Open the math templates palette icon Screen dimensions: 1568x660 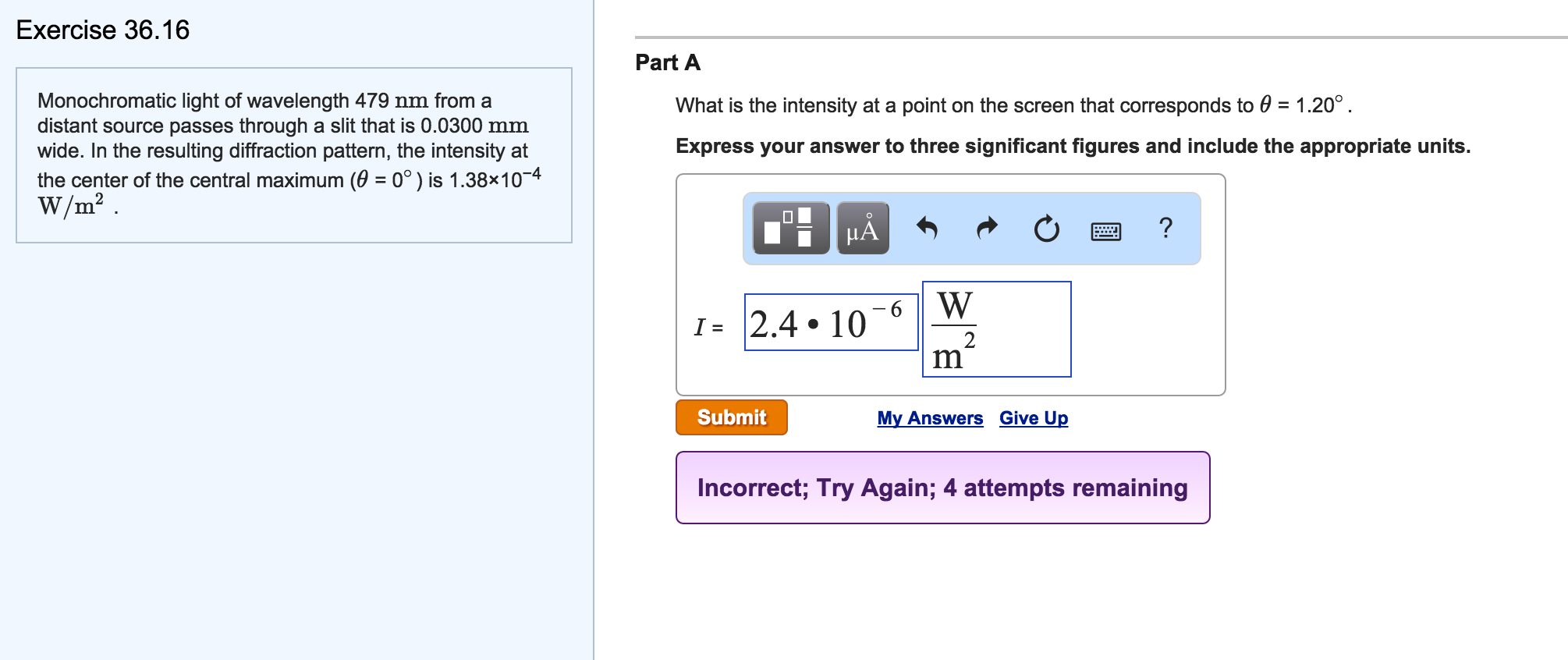pyautogui.click(x=790, y=228)
